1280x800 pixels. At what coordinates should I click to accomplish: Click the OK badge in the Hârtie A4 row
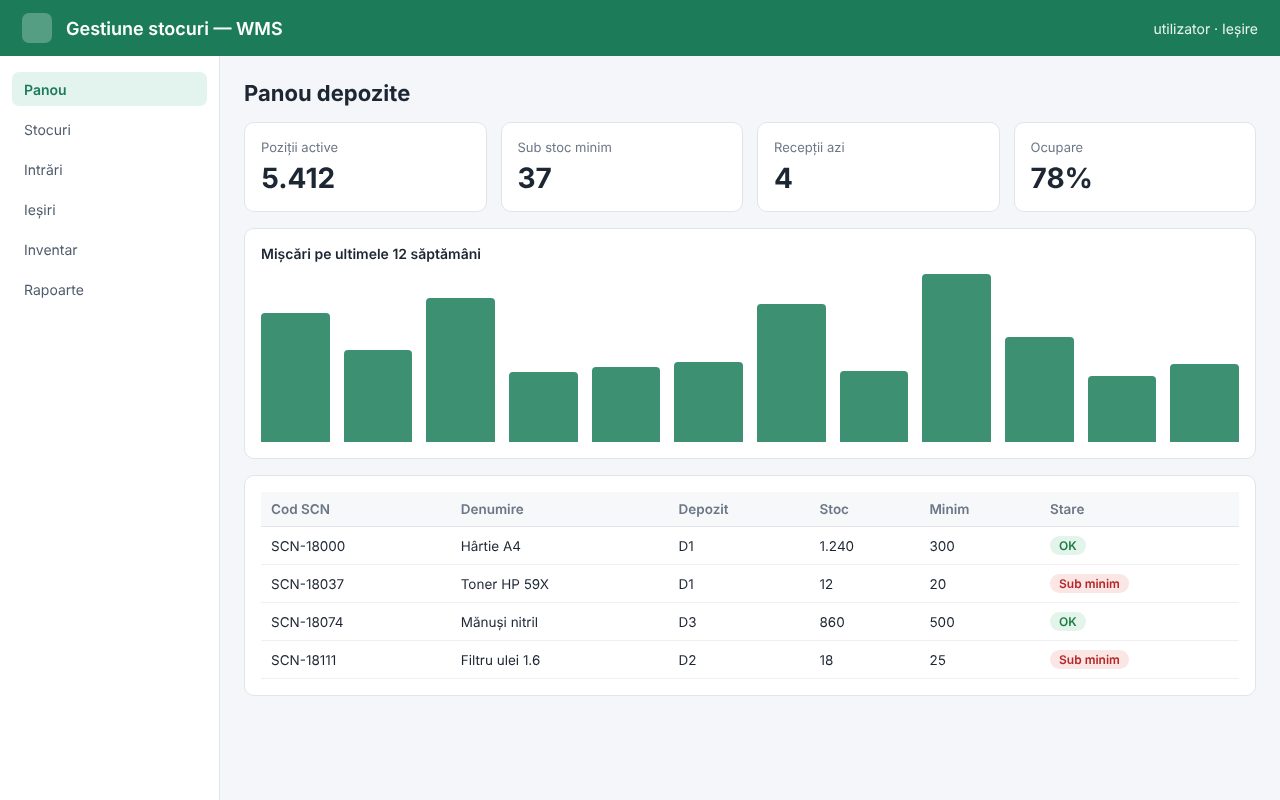(1068, 546)
